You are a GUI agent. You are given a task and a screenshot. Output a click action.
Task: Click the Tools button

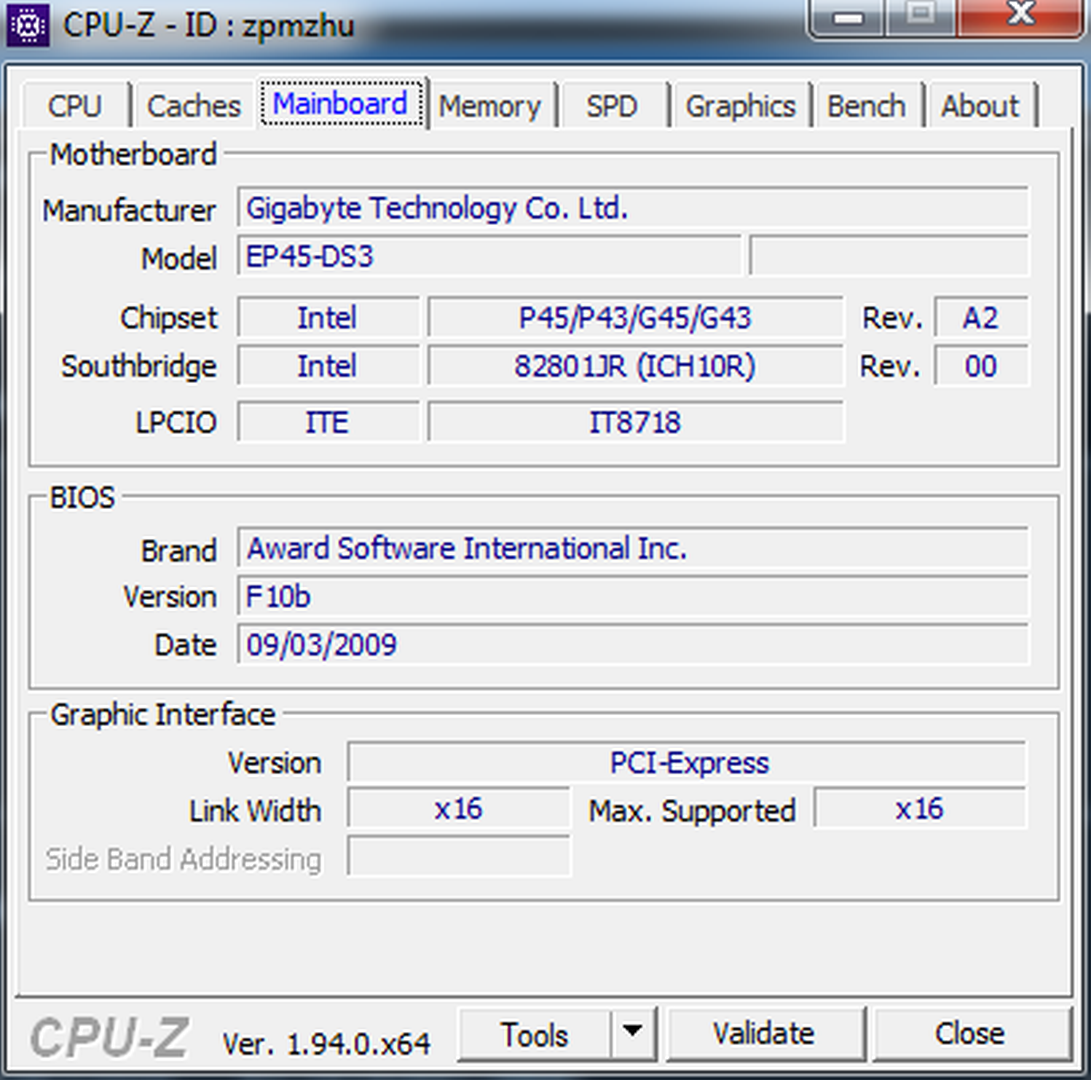coord(534,1034)
